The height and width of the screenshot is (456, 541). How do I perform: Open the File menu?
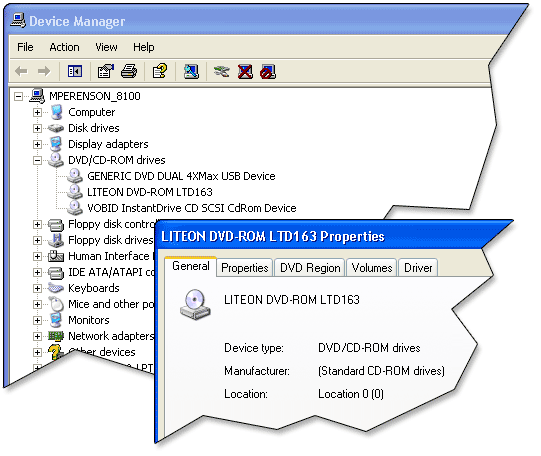(x=25, y=47)
